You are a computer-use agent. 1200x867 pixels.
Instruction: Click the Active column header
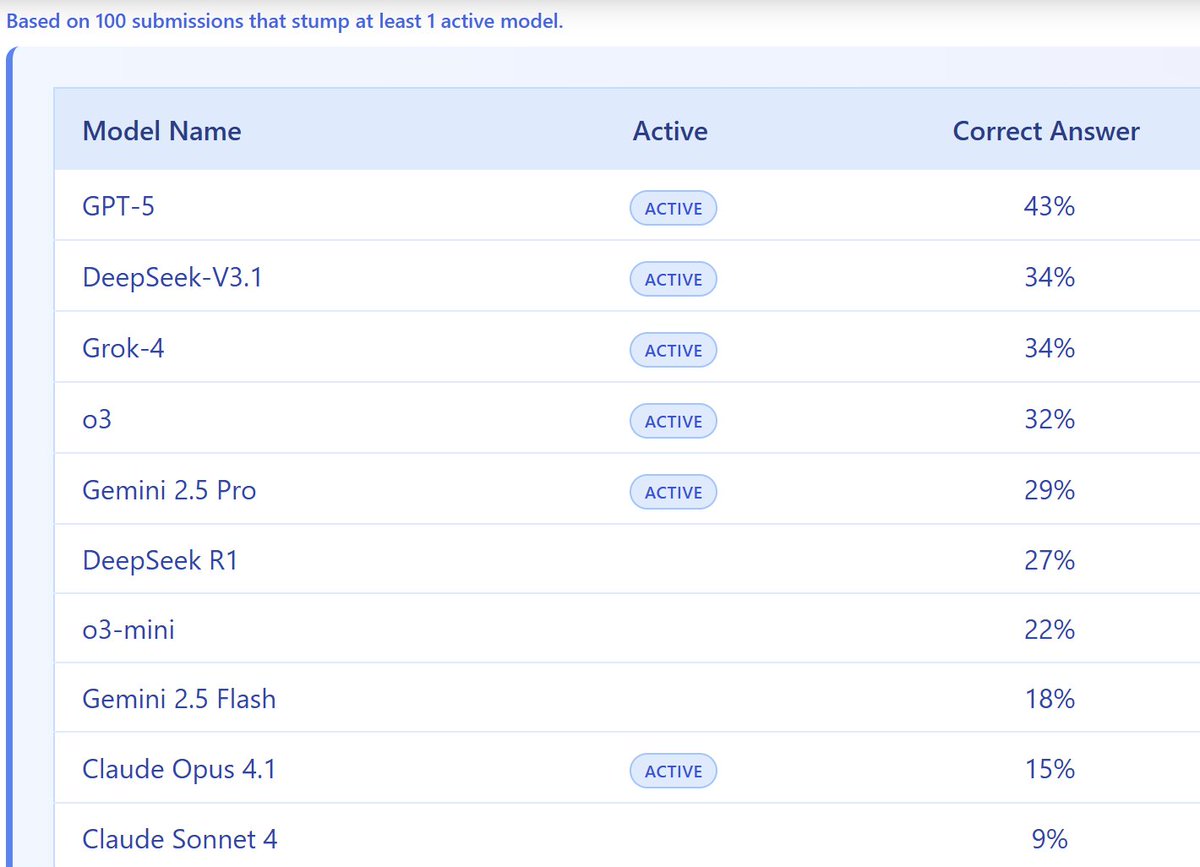click(x=670, y=131)
